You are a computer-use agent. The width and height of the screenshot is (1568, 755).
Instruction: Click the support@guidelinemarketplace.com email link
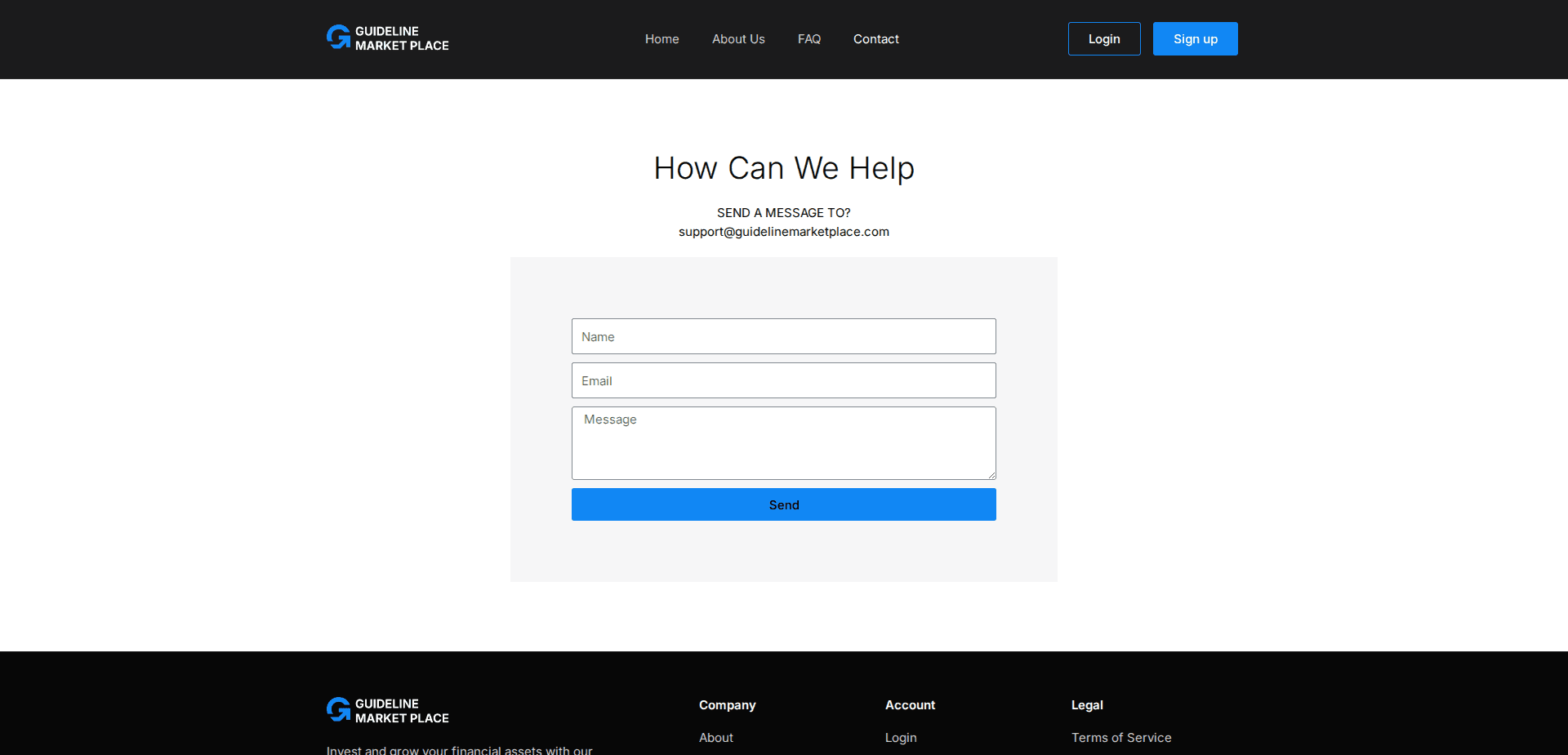[783, 232]
